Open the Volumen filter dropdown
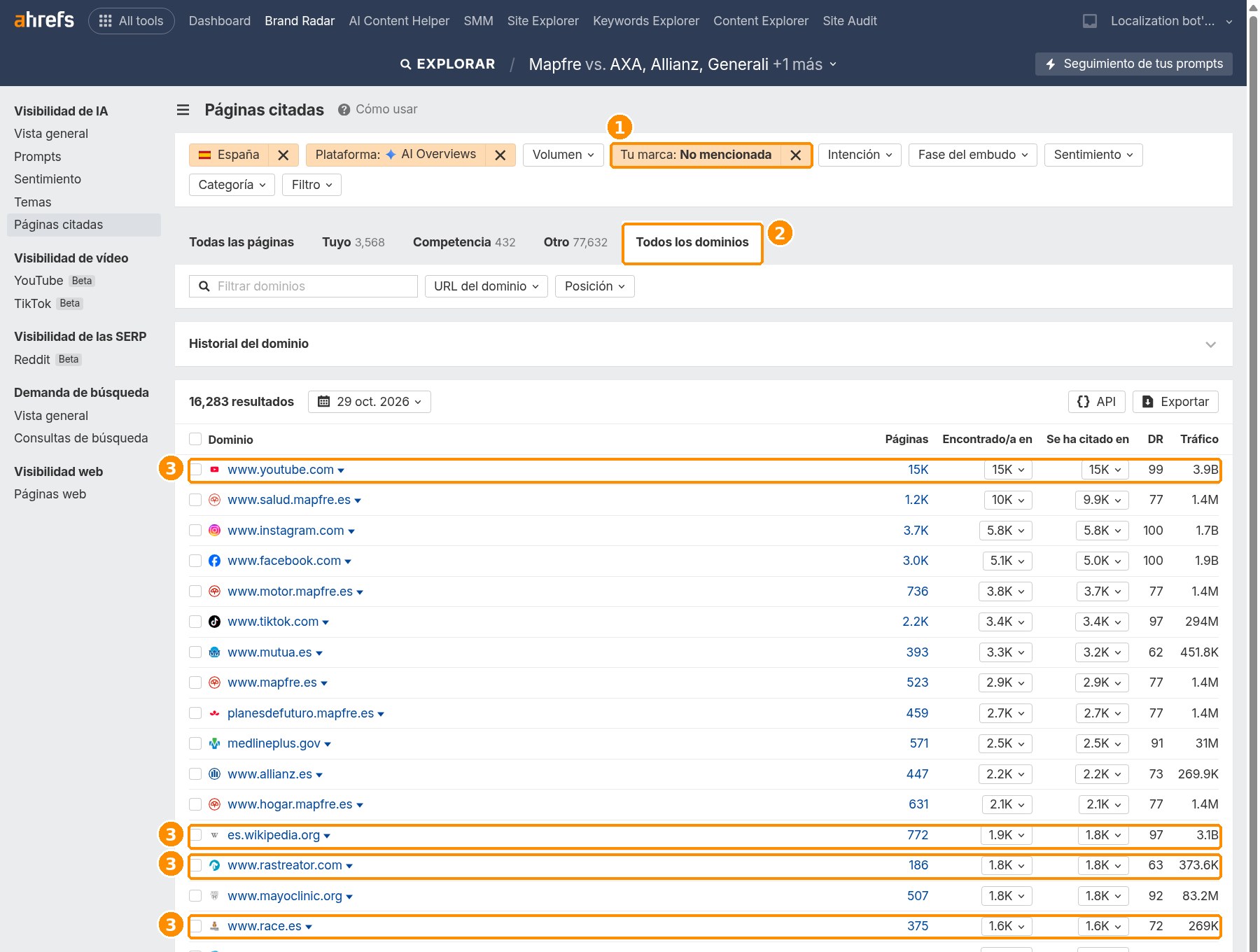The width and height of the screenshot is (1260, 952). coord(563,155)
